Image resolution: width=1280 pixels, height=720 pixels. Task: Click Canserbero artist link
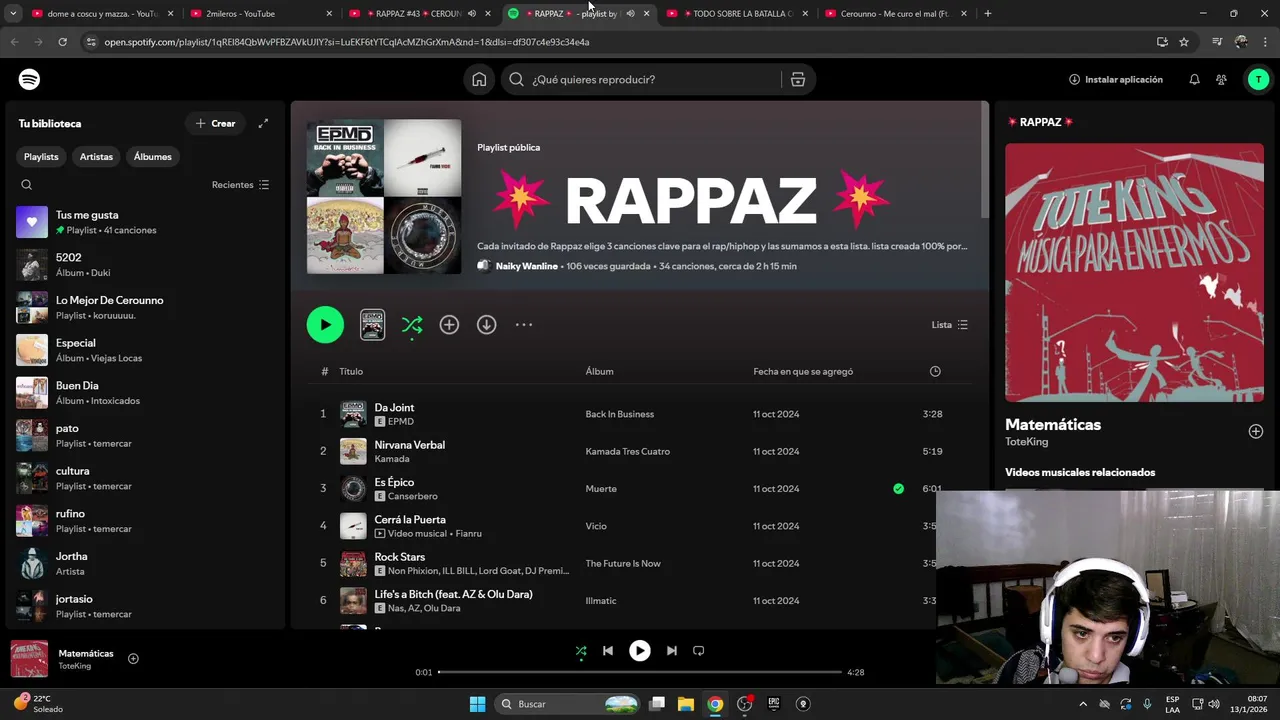[x=412, y=496]
